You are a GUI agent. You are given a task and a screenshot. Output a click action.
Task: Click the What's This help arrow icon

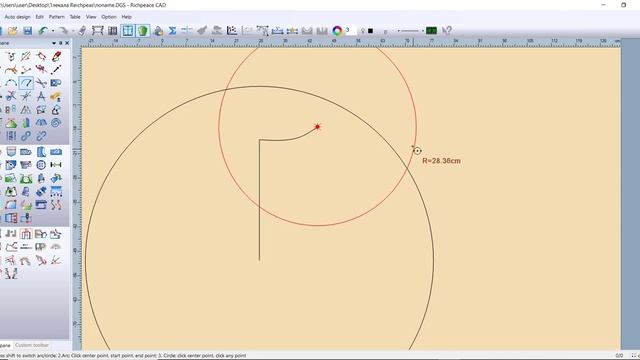coord(447,31)
